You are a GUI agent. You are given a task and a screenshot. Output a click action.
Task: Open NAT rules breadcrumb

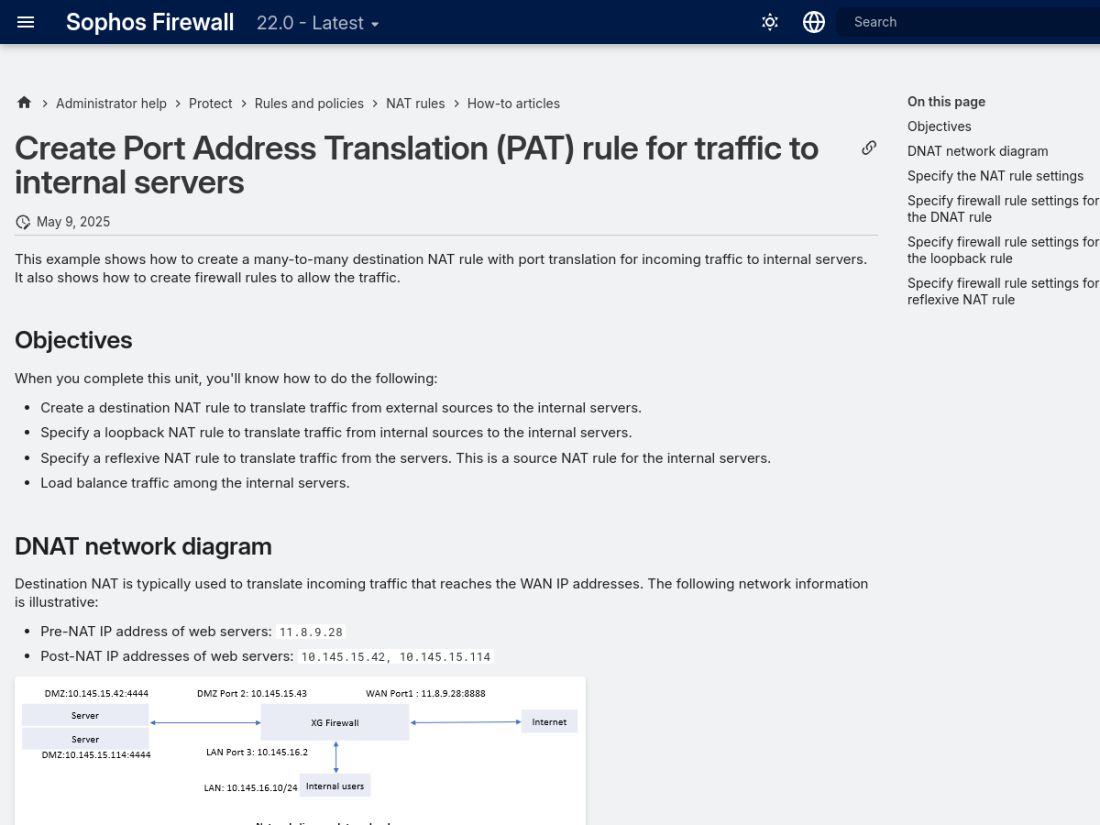(x=415, y=103)
